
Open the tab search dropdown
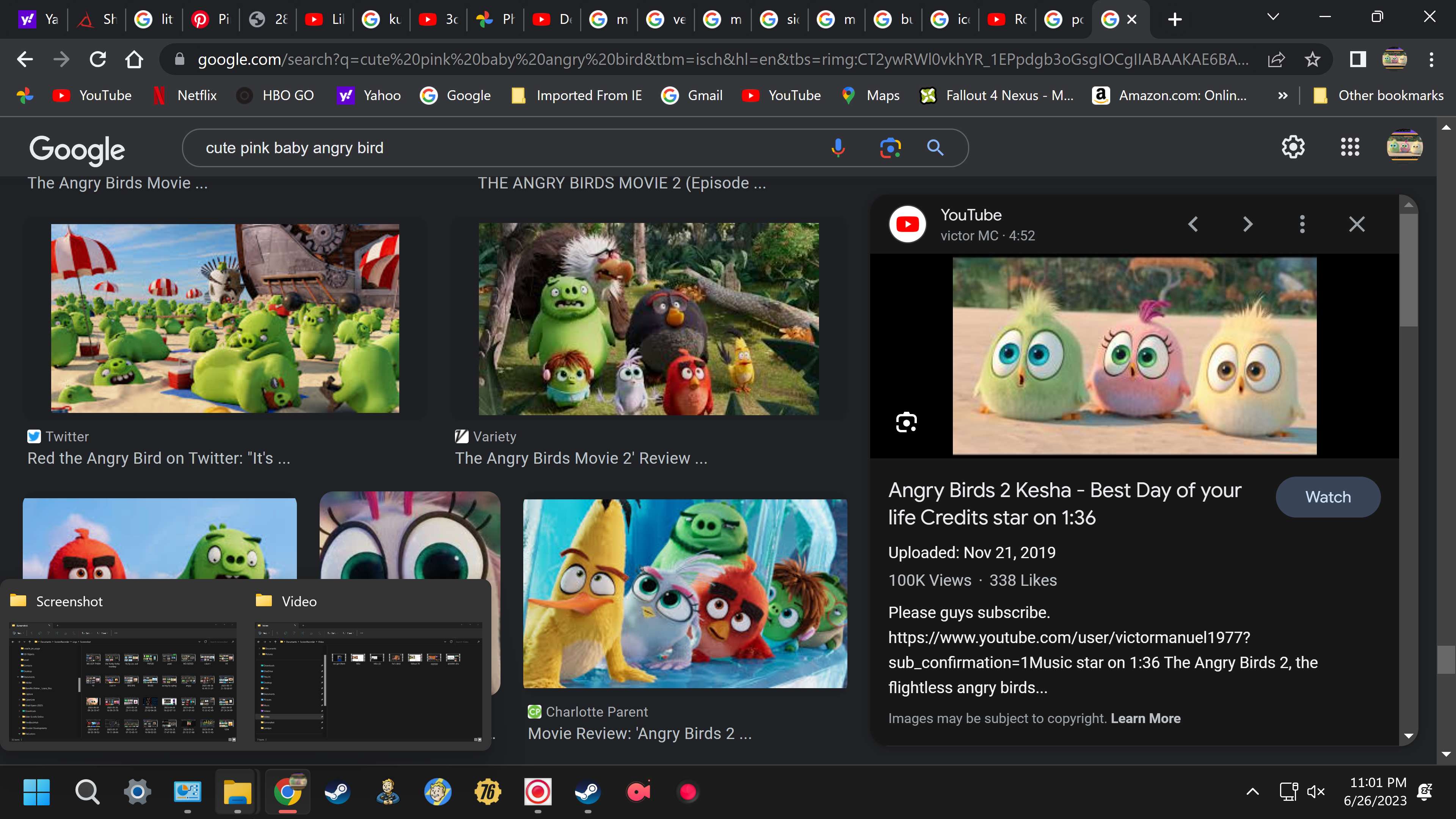coord(1273,17)
